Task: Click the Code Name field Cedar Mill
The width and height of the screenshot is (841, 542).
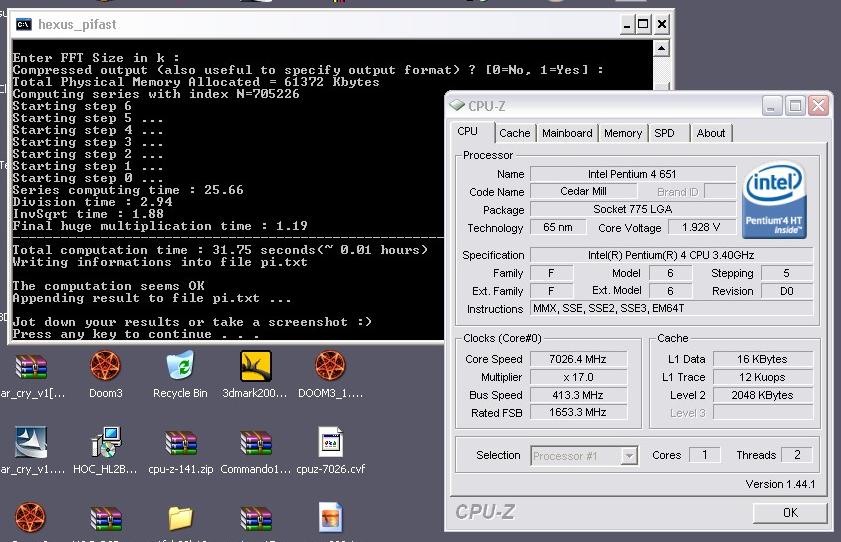Action: pos(584,191)
